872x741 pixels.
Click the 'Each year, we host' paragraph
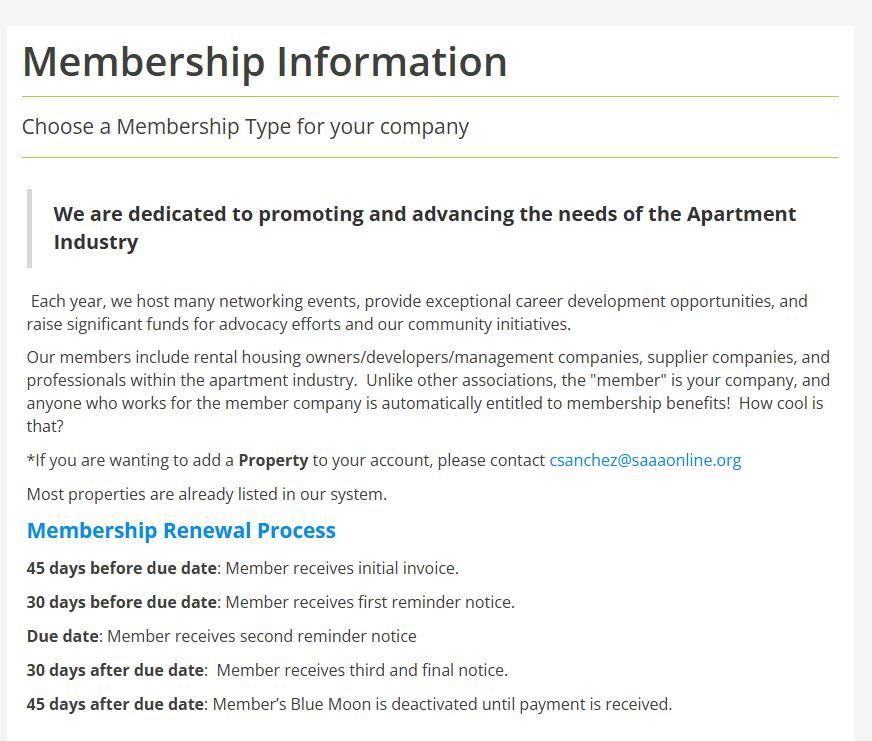417,313
